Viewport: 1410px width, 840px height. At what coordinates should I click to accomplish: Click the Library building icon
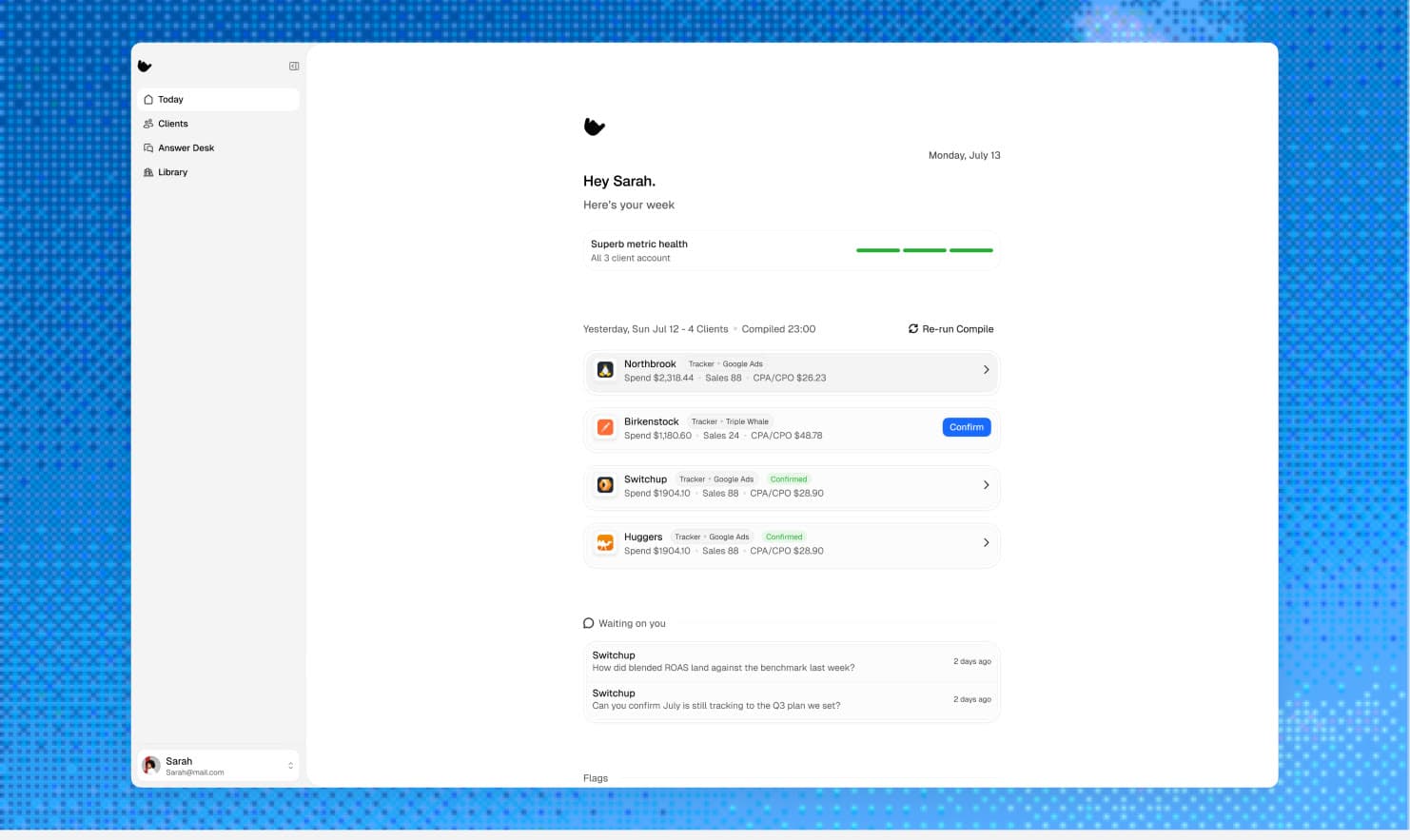pos(148,172)
